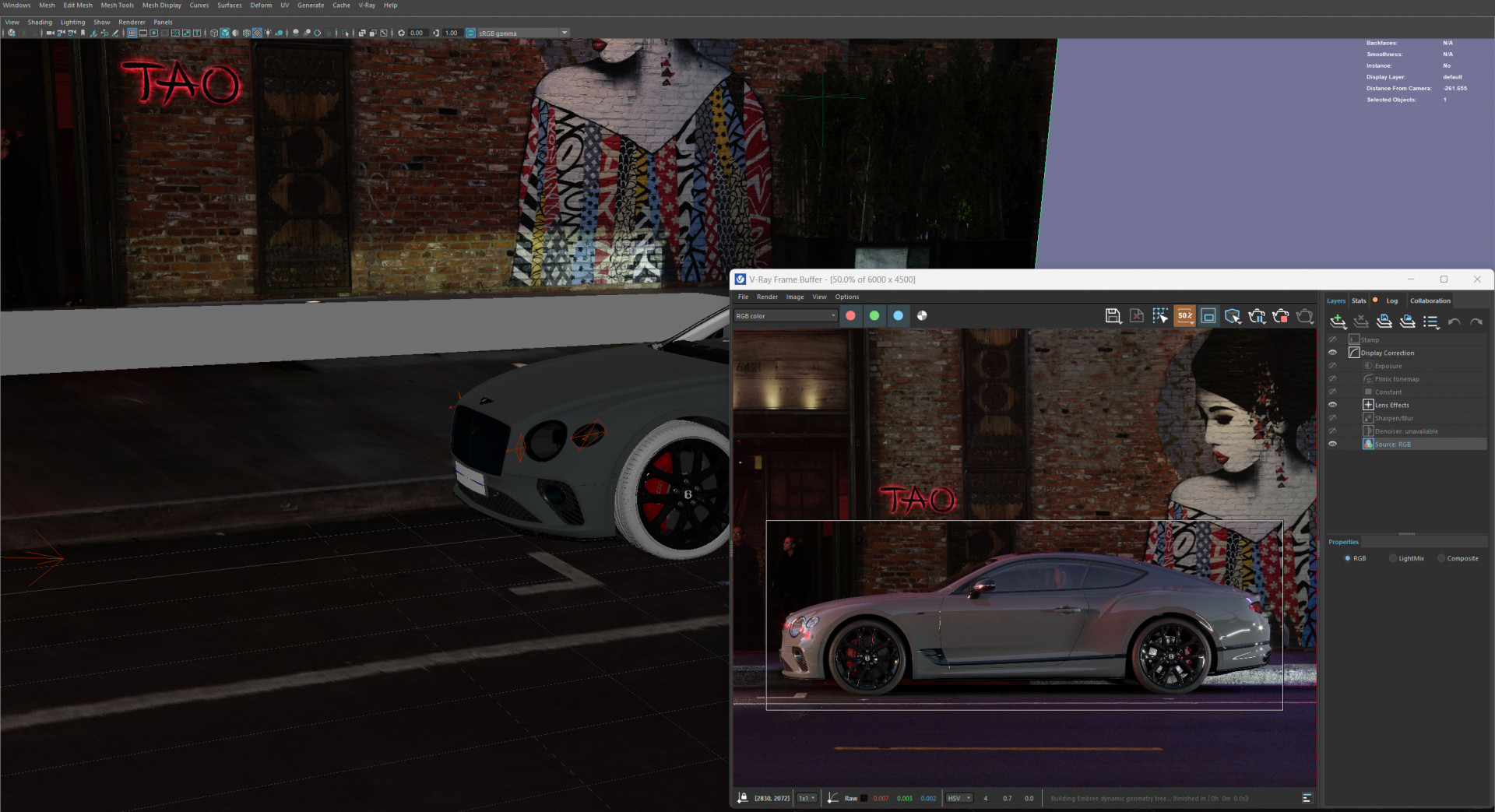Toggle visibility of the Display Correction layer
Image resolution: width=1495 pixels, height=812 pixels.
coord(1332,353)
